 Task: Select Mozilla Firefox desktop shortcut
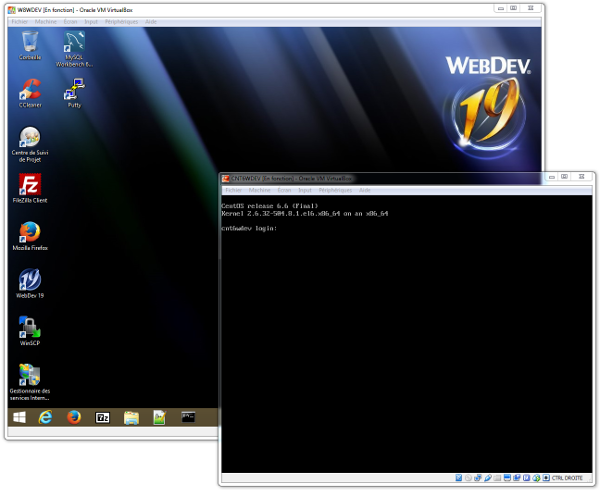tap(30, 236)
